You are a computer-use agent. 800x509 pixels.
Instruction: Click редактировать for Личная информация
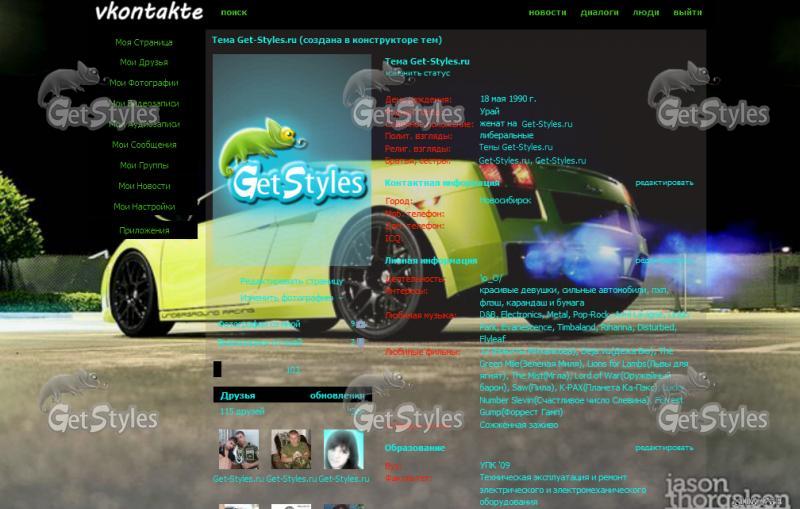point(664,261)
